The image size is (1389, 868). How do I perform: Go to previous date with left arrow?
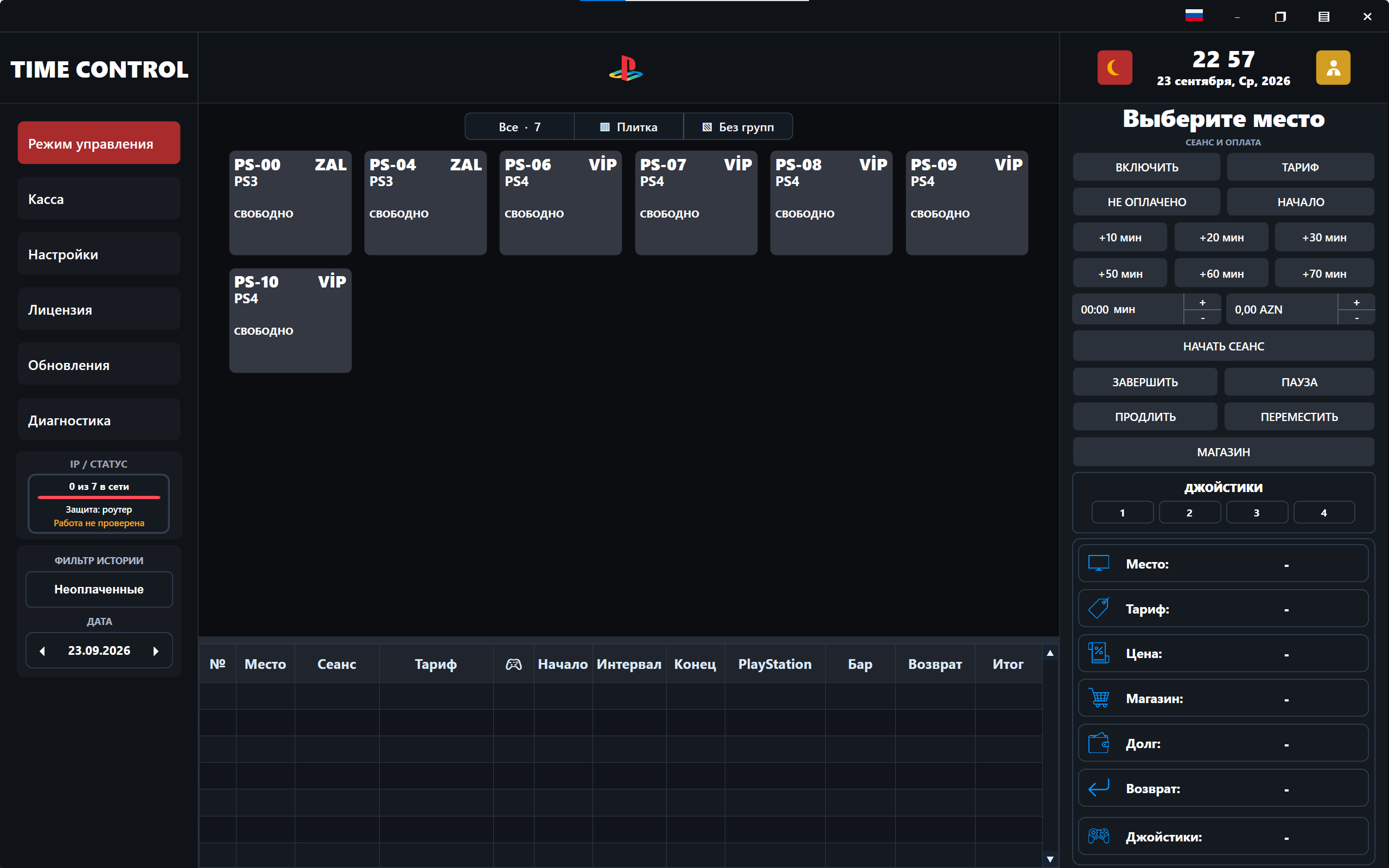[x=42, y=651]
